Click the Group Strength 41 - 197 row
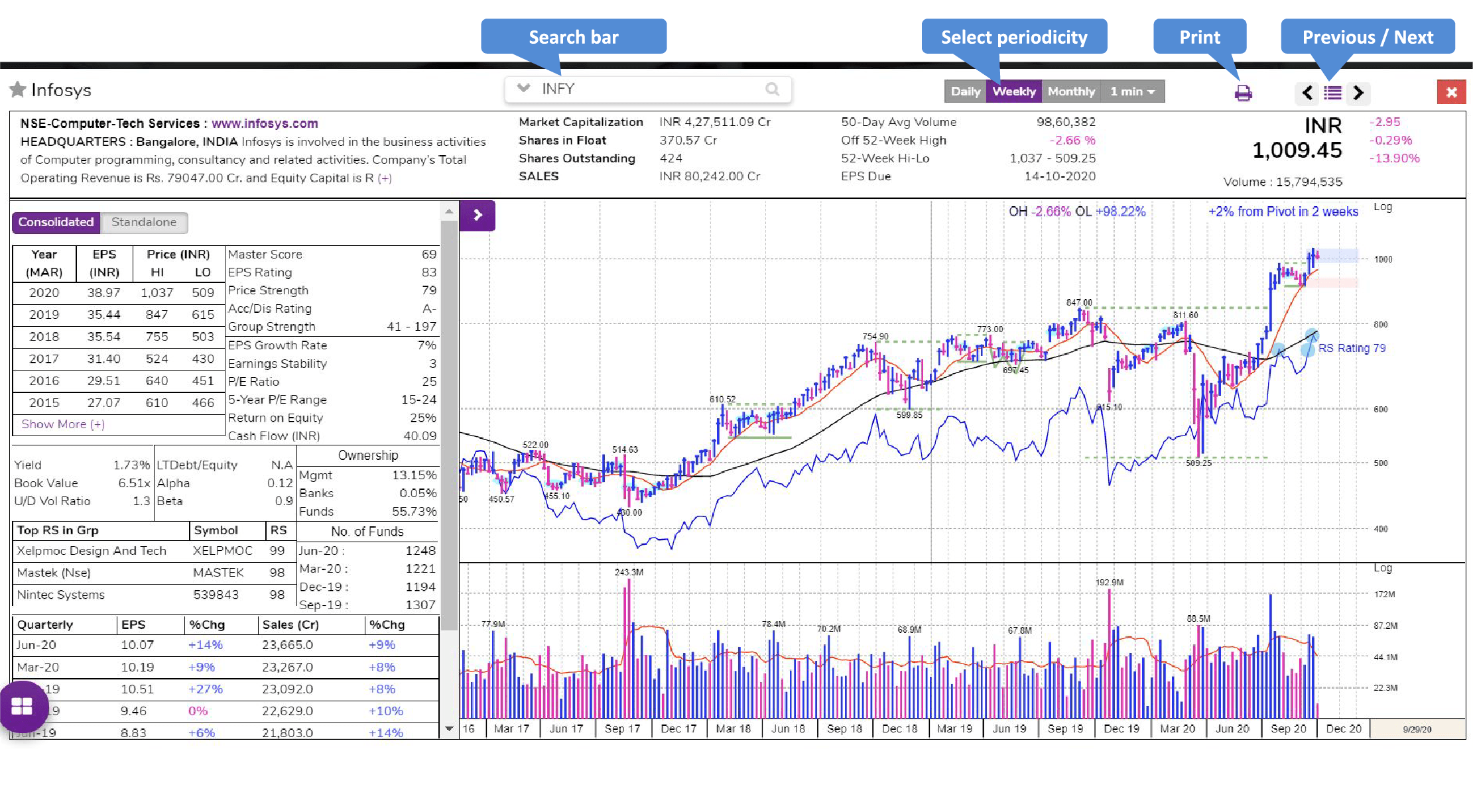1473x812 pixels. pos(332,327)
